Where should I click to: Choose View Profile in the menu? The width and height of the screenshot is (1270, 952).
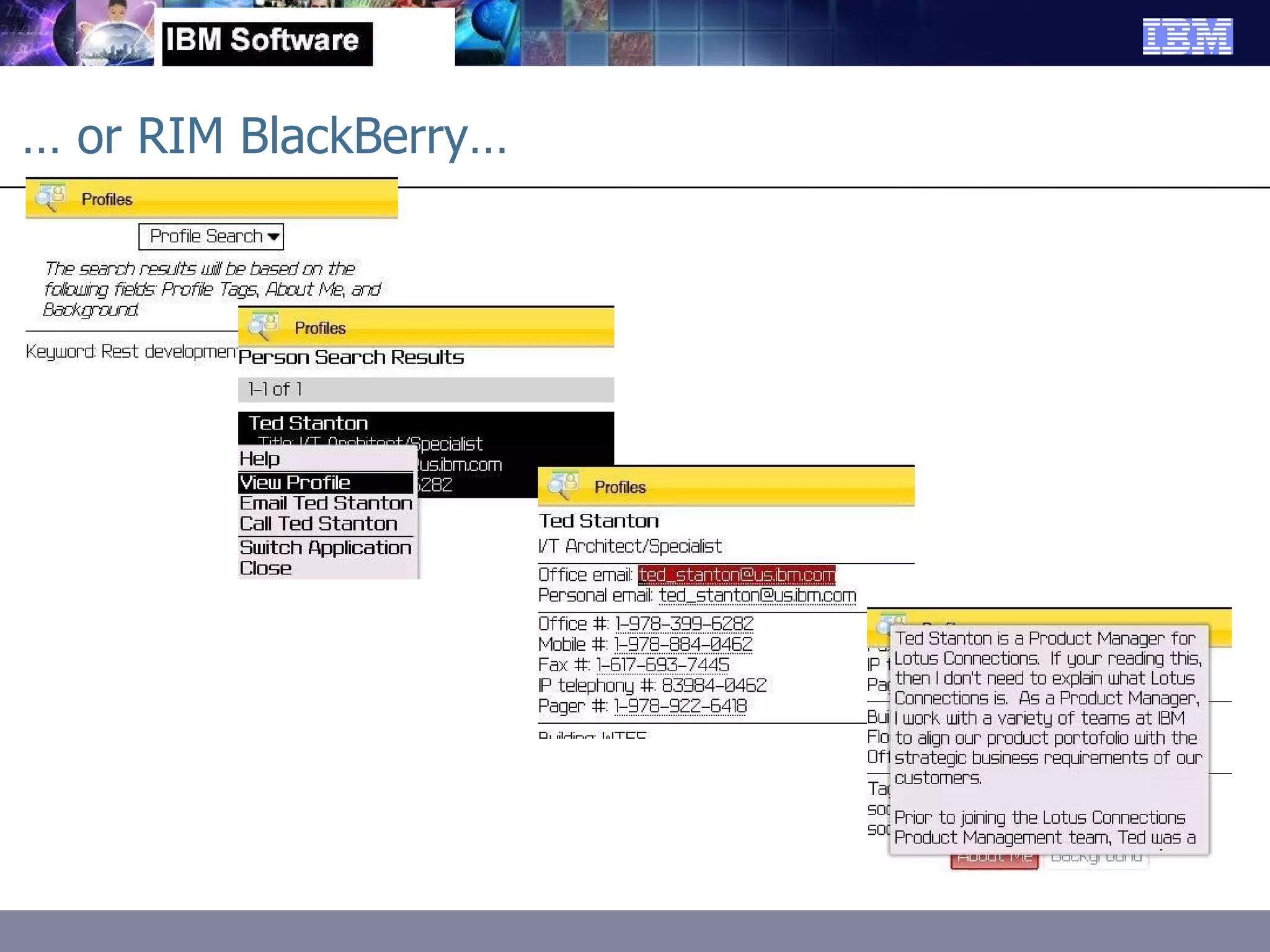326,482
